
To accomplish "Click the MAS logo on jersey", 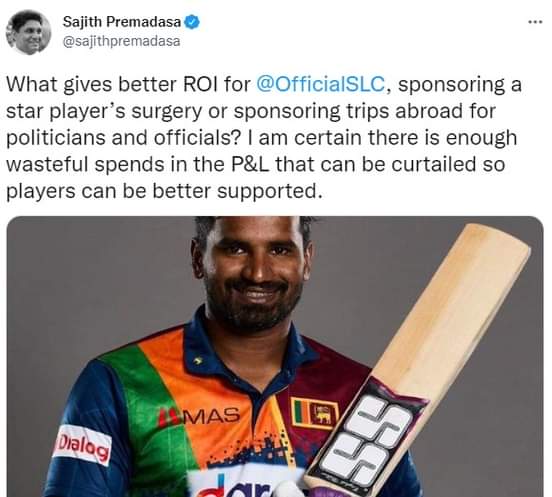I will pyautogui.click(x=199, y=416).
